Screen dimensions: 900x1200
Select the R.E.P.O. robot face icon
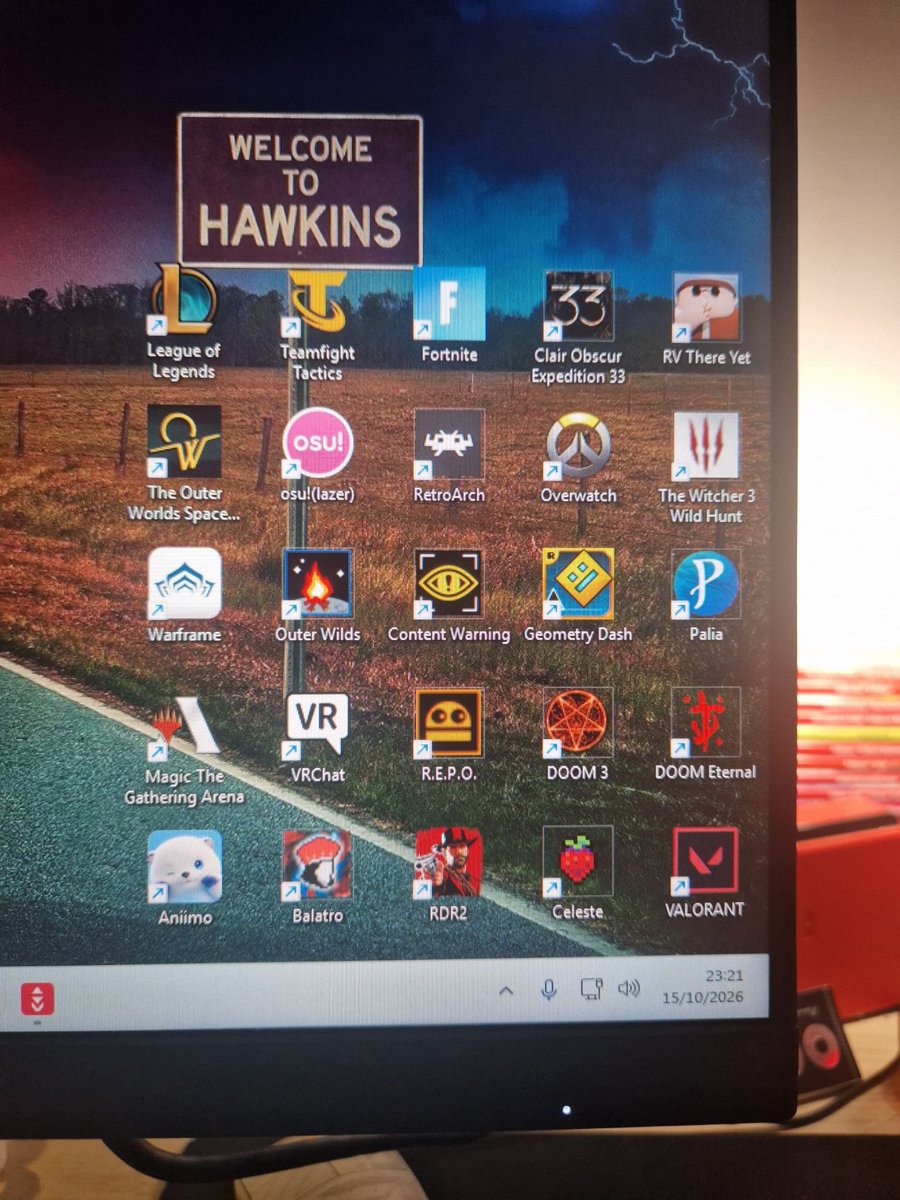[x=449, y=723]
